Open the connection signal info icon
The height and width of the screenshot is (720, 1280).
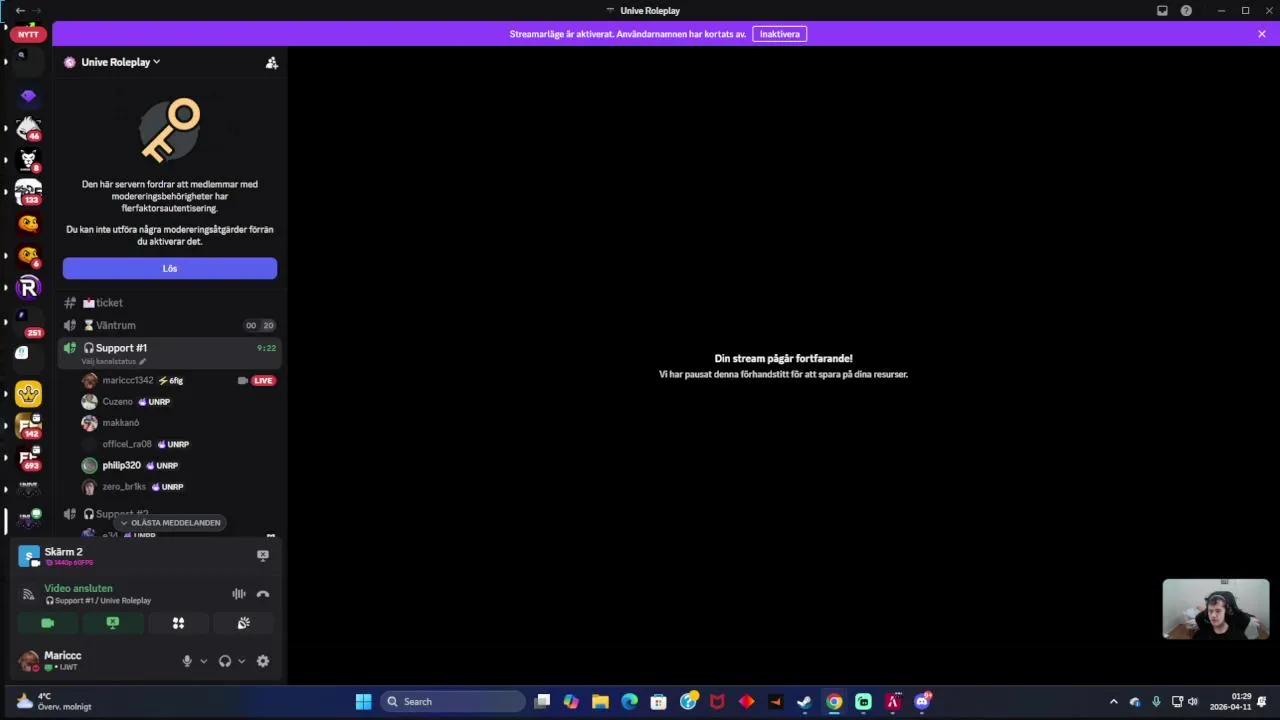click(x=29, y=594)
